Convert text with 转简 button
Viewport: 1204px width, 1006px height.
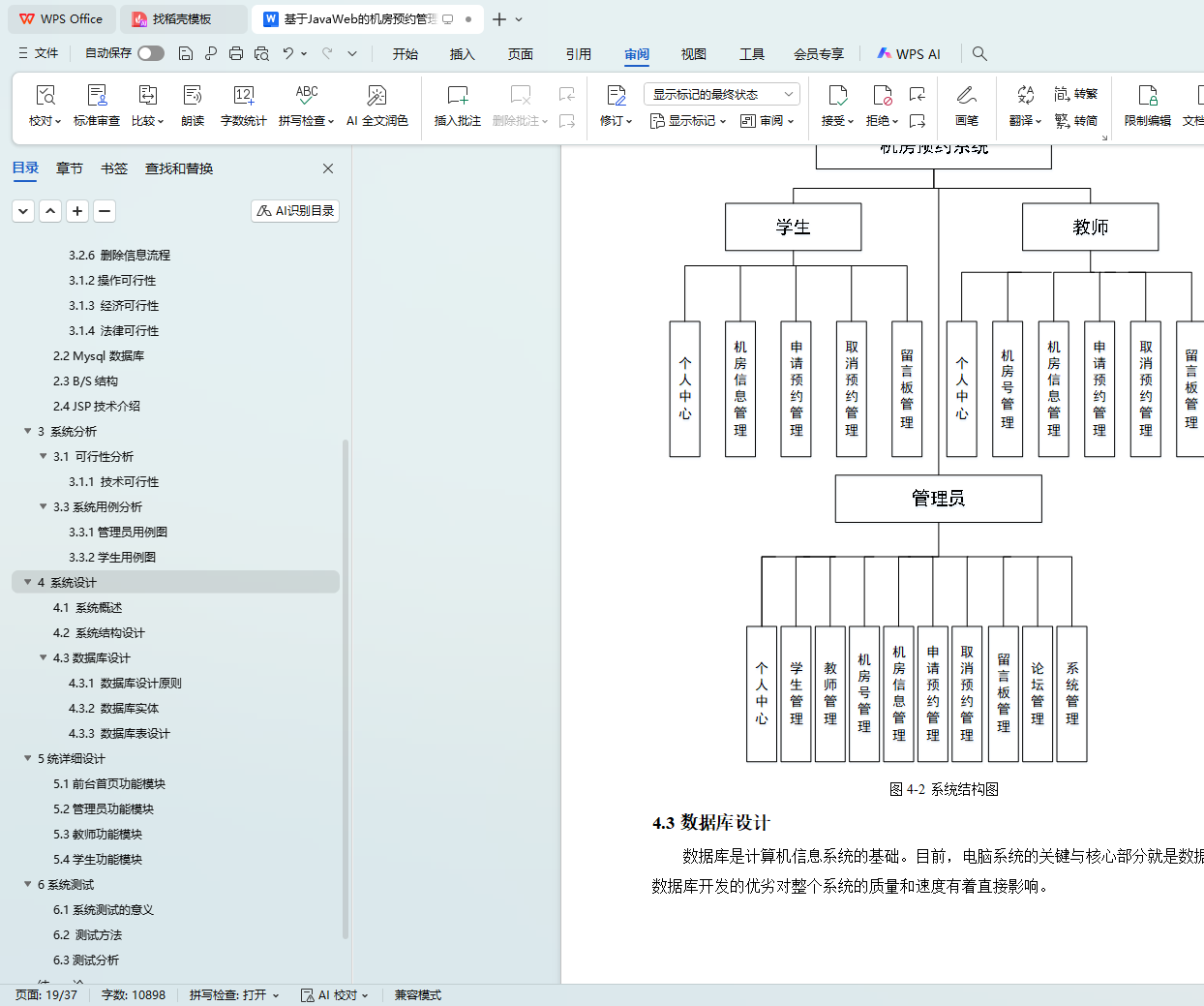[x=1076, y=121]
